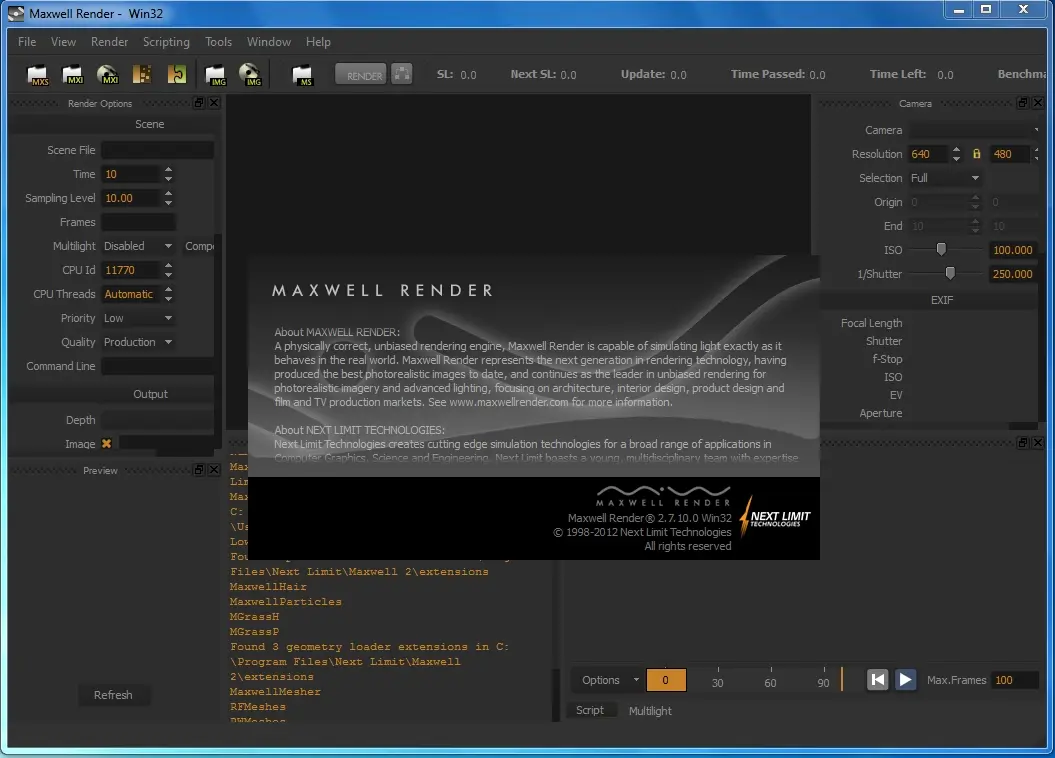Adjust the Sampling Level stepper arrows
Image resolution: width=1055 pixels, height=758 pixels.
click(x=168, y=198)
